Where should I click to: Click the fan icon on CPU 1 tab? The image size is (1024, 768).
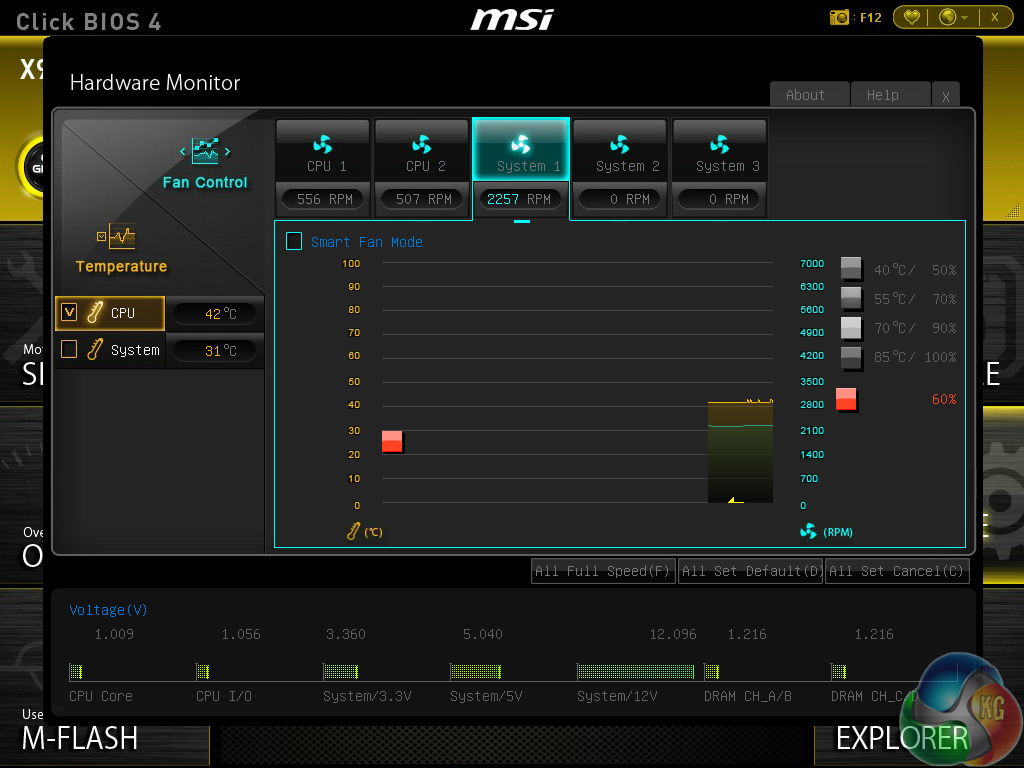click(323, 144)
